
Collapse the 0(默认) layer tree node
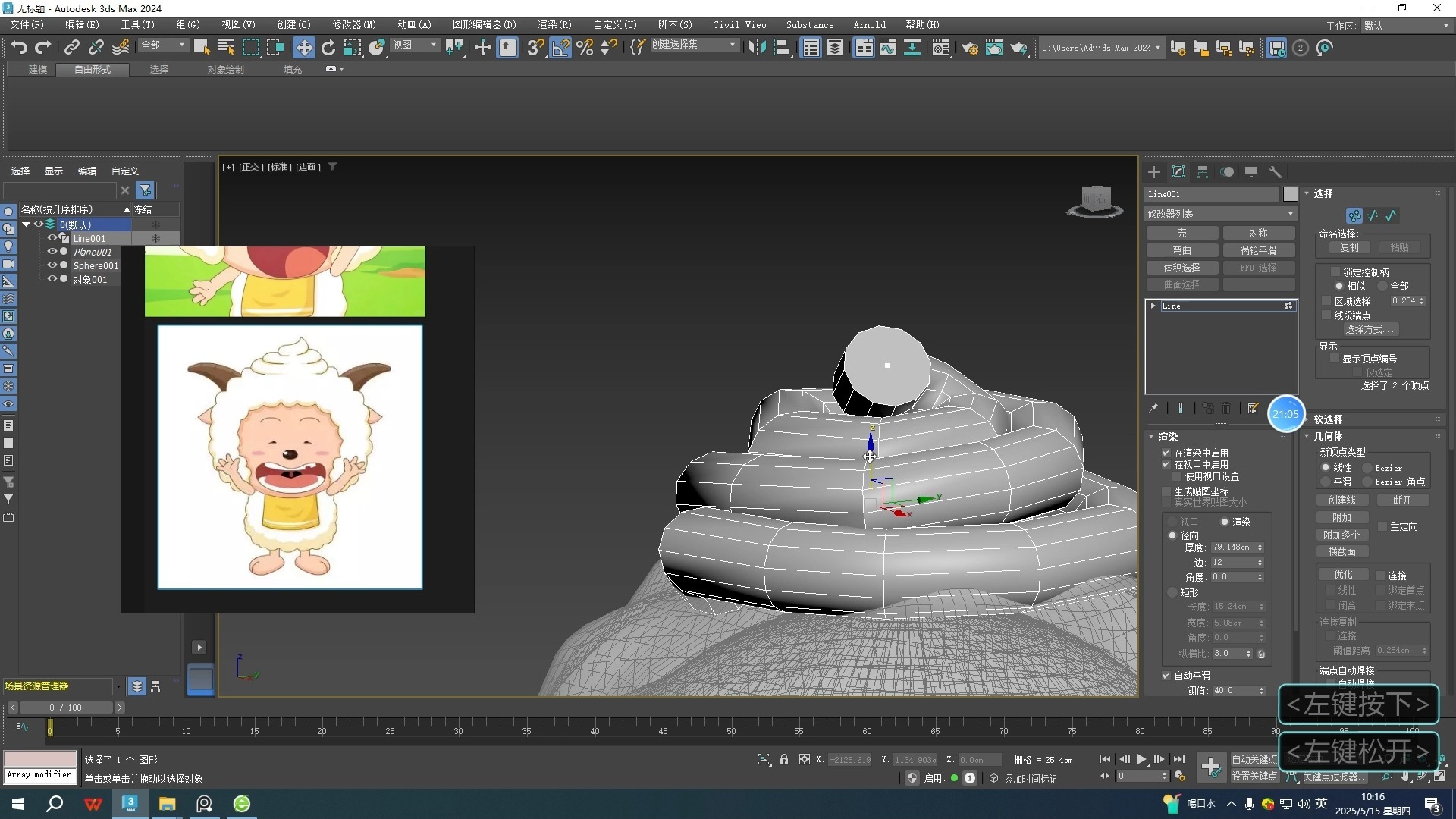[x=26, y=224]
